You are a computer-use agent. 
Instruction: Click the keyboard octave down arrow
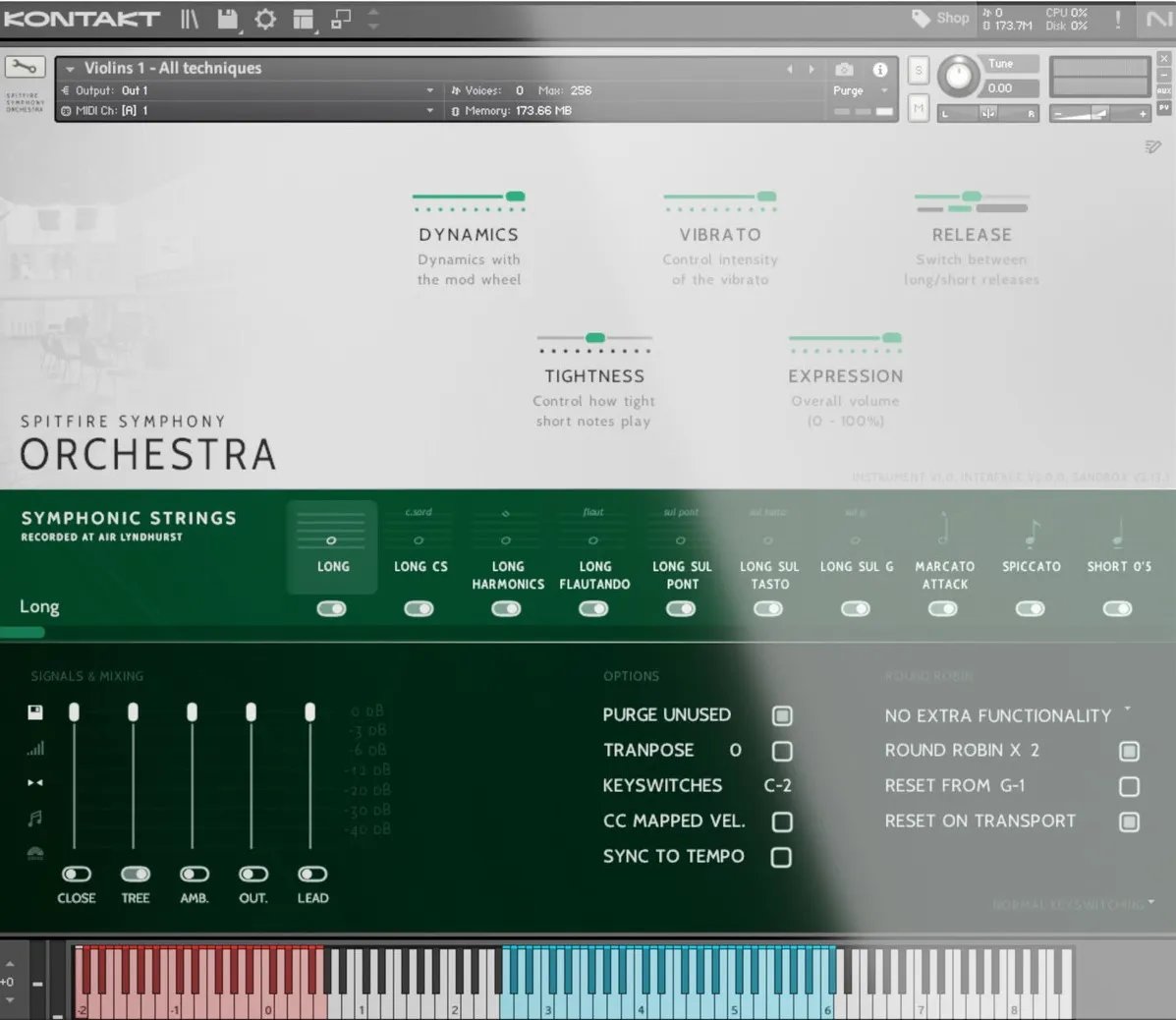pyautogui.click(x=10, y=999)
